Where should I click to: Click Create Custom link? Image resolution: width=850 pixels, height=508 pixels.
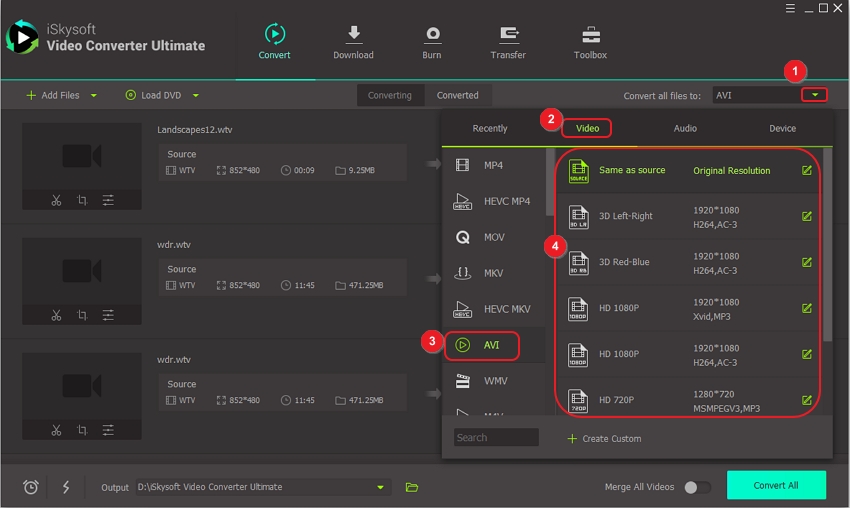coord(604,438)
